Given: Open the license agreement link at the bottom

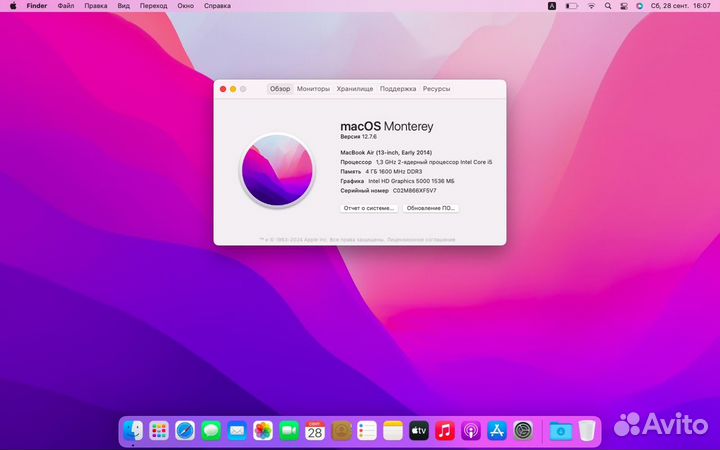Looking at the screenshot, I should [421, 240].
